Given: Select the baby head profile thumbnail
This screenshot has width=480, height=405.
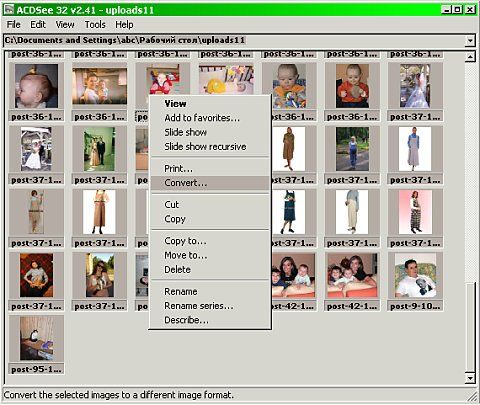Looking at the screenshot, I should (x=36, y=86).
